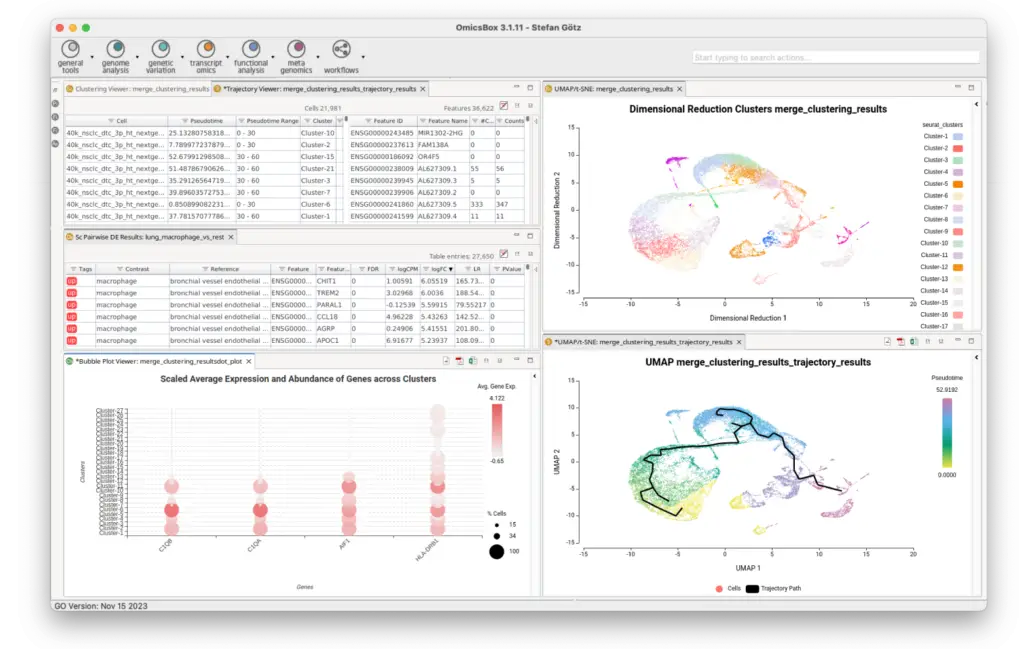Open the genetic variation module icon

(x=161, y=49)
